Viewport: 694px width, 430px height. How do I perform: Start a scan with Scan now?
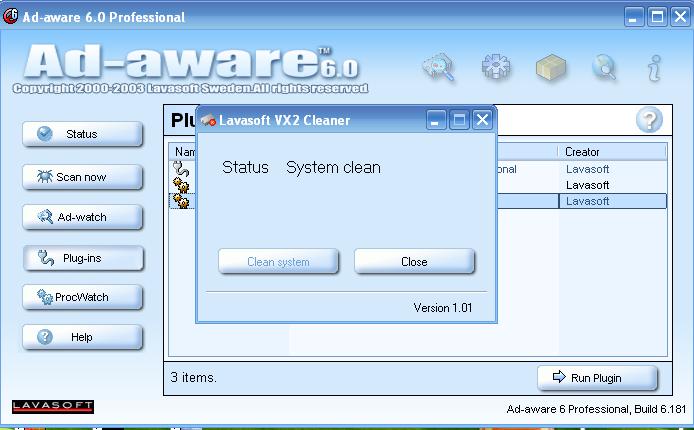click(83, 177)
